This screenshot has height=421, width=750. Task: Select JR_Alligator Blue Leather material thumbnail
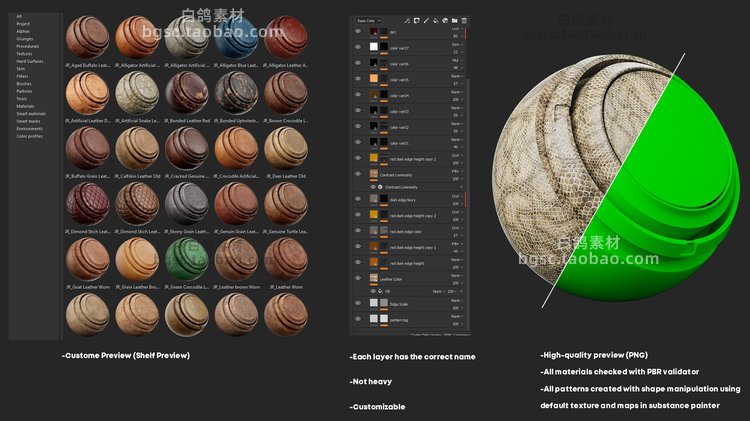tap(236, 37)
